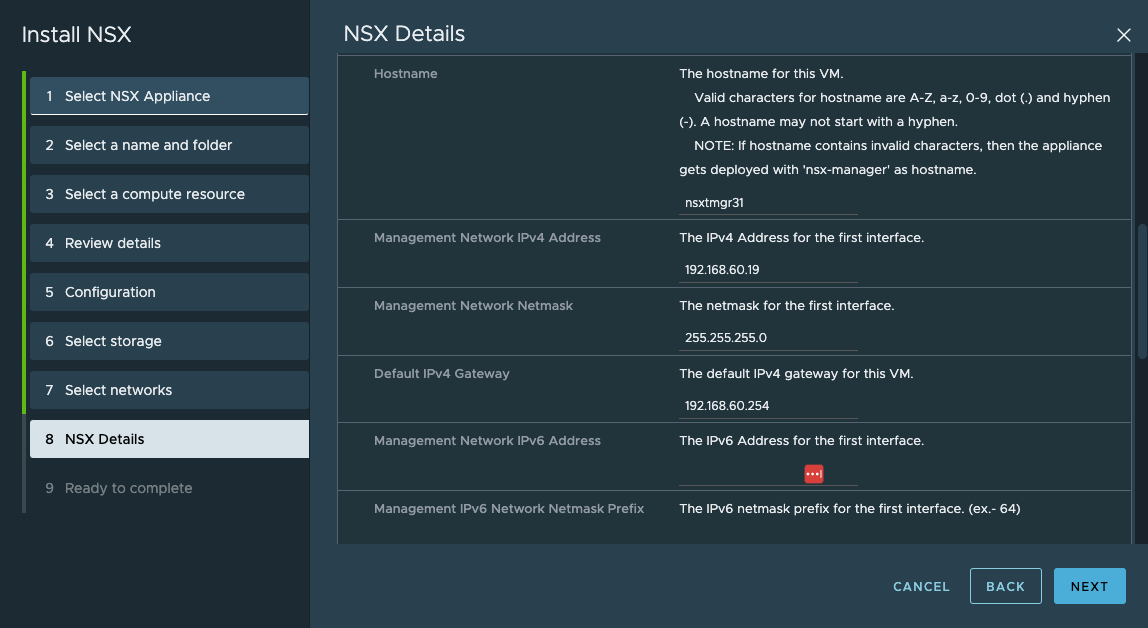Viewport: 1148px width, 628px height.
Task: Select step 8 NSX Details
Action: (169, 439)
